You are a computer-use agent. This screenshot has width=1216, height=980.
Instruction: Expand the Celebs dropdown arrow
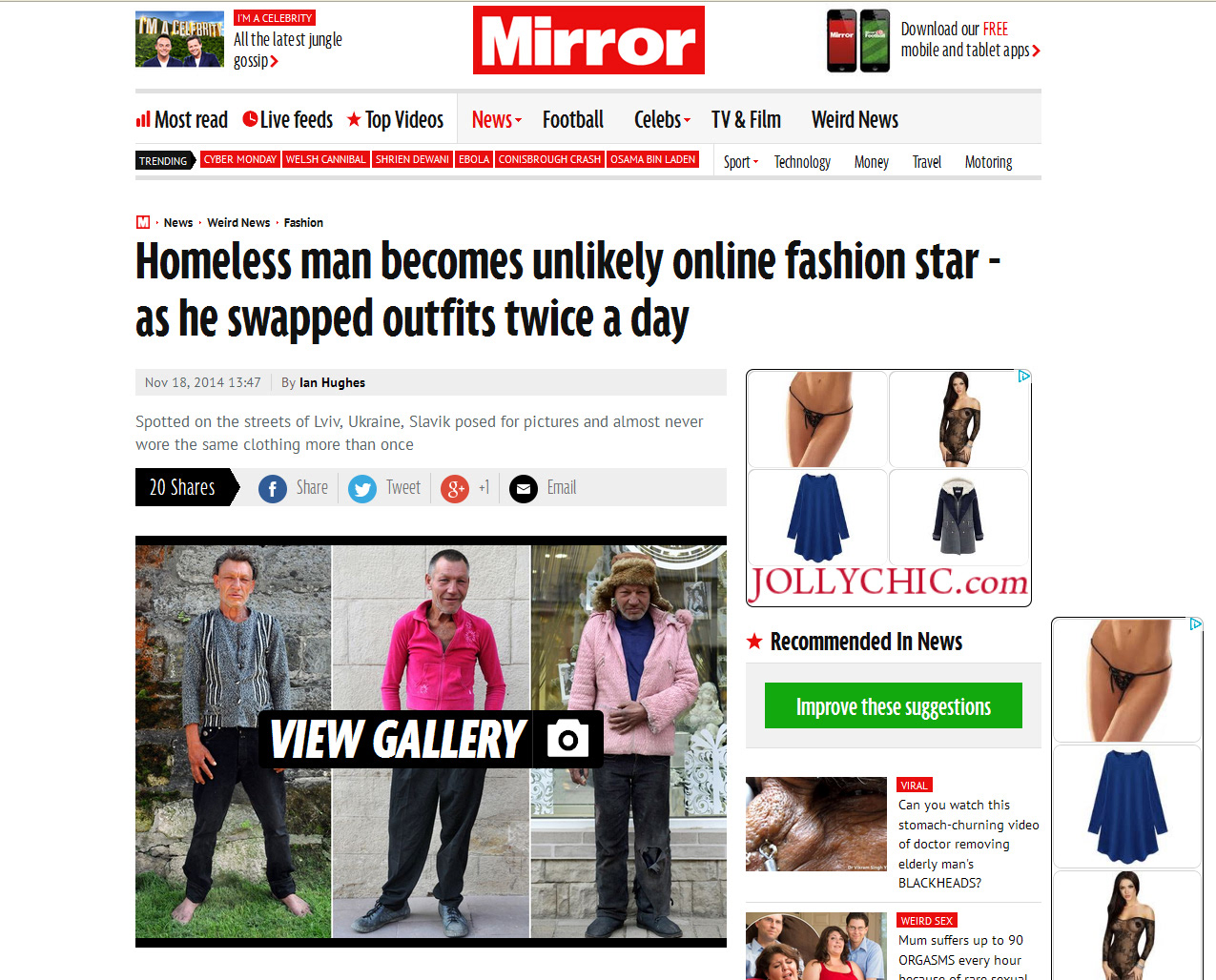point(687,120)
